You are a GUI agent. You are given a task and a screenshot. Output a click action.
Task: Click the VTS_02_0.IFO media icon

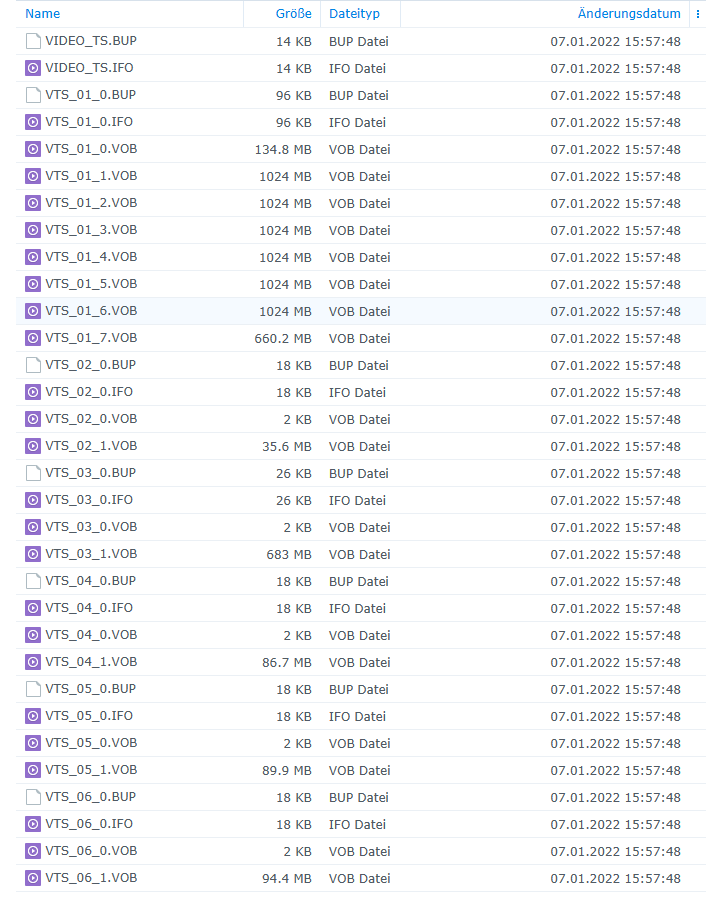(33, 392)
